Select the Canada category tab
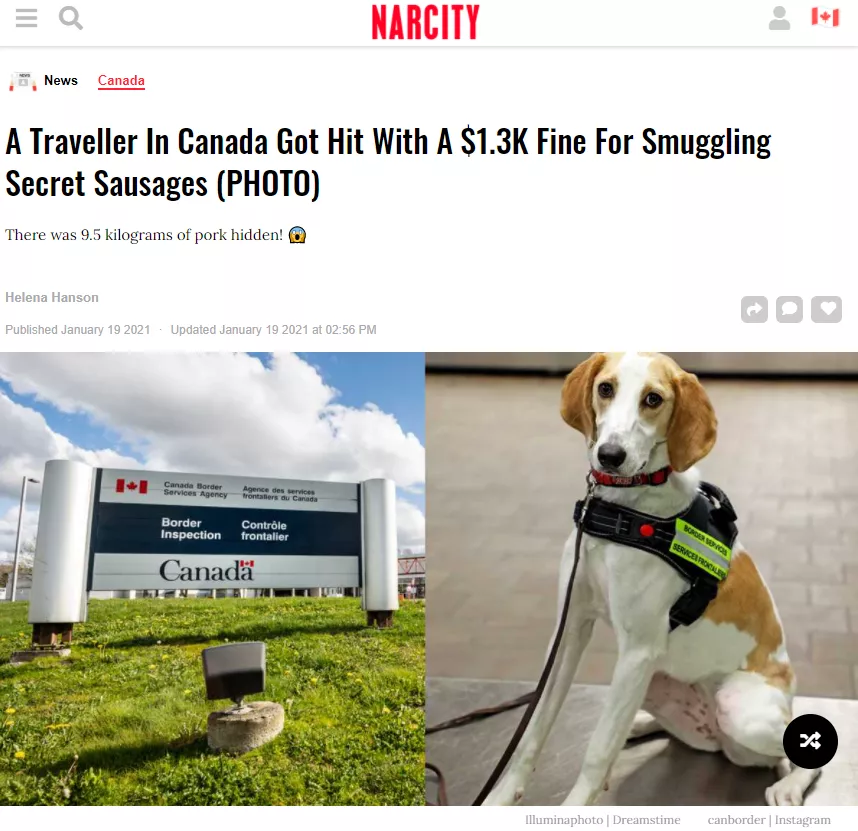This screenshot has height=831, width=858. [121, 80]
